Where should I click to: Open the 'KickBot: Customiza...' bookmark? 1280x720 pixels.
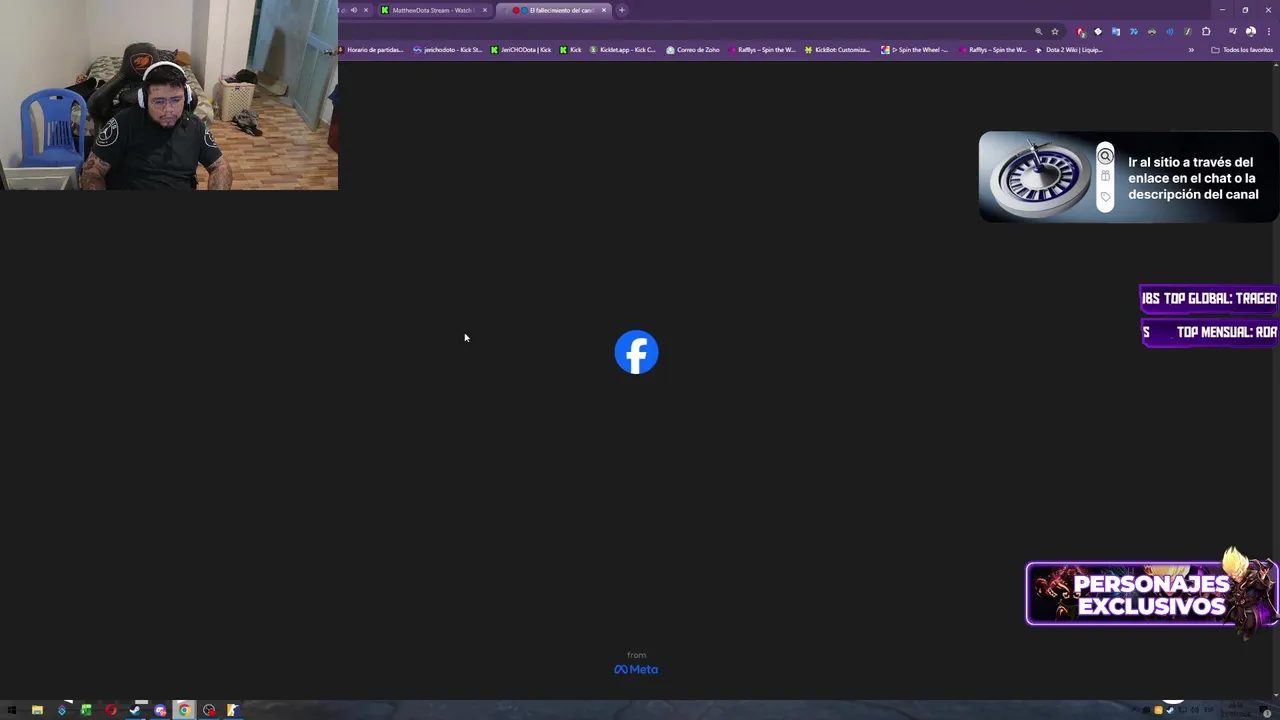(x=837, y=49)
